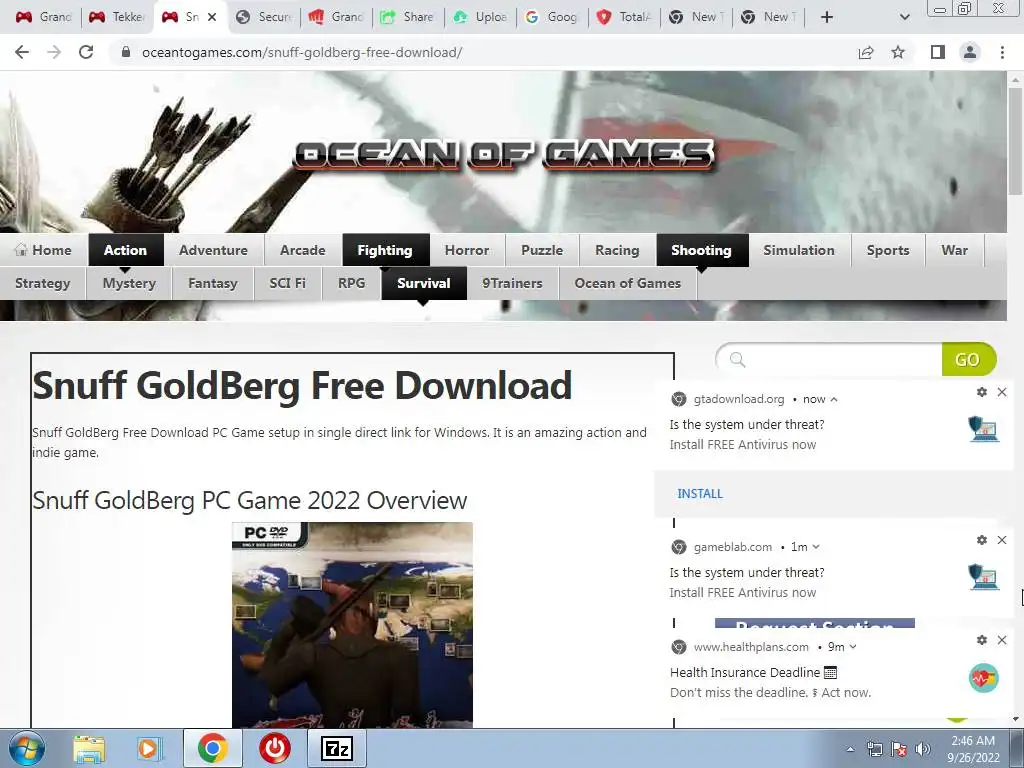Open File Explorer from taskbar
The height and width of the screenshot is (768, 1024).
(x=89, y=748)
